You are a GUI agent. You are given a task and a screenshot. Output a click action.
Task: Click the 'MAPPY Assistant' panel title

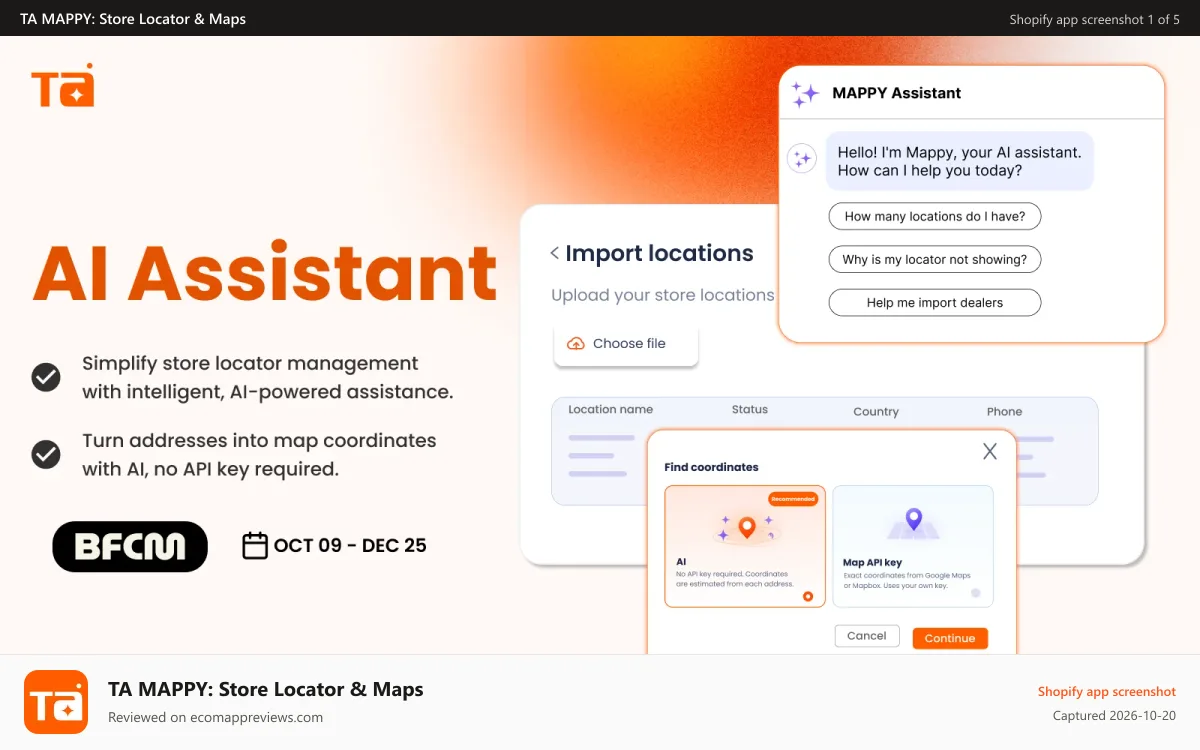pos(897,93)
